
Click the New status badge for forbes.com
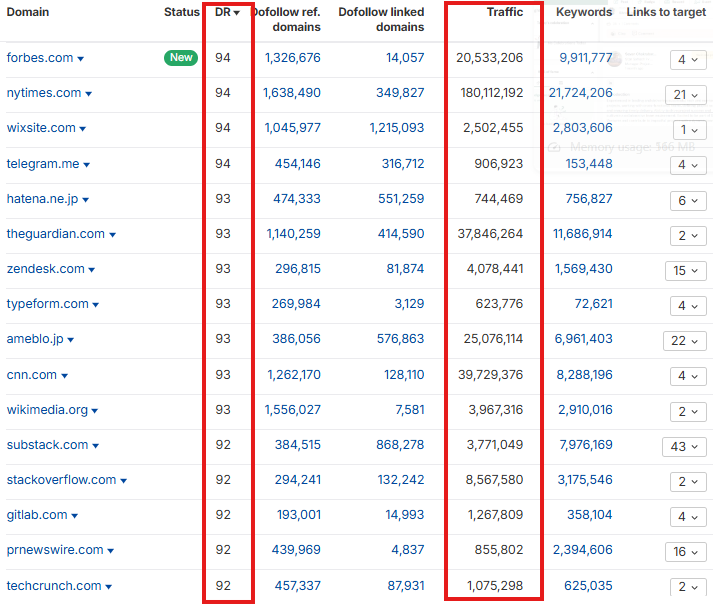click(x=181, y=58)
